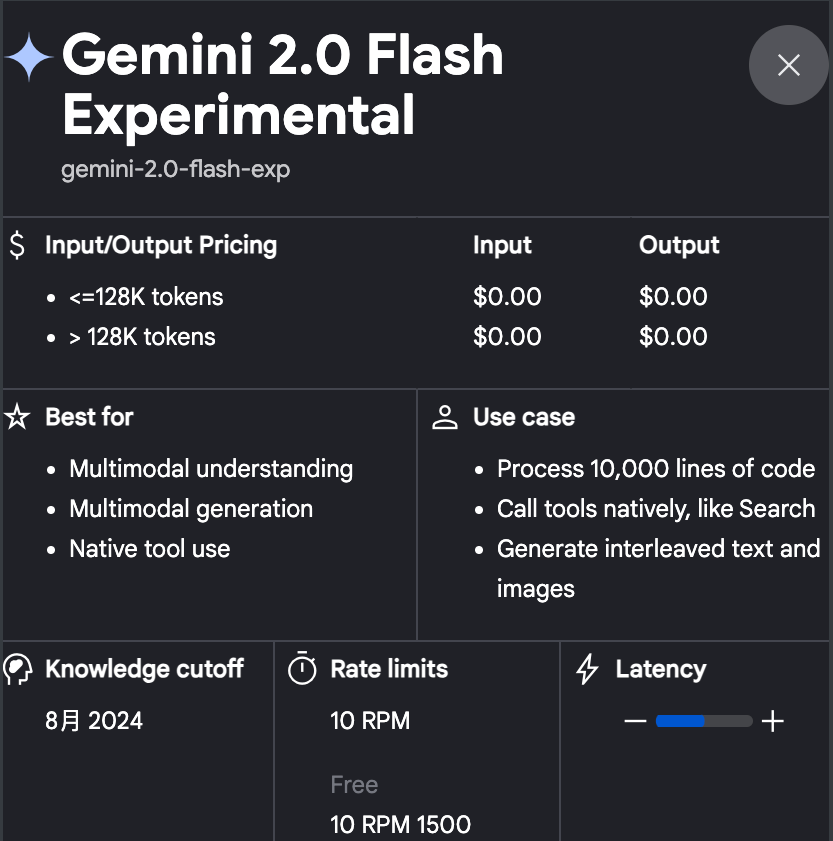Click the Output column header
Image resolution: width=833 pixels, height=841 pixels.
pyautogui.click(x=679, y=245)
